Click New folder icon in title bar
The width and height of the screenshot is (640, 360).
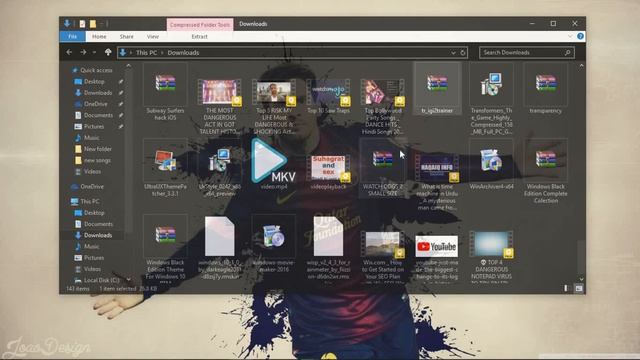[x=93, y=24]
